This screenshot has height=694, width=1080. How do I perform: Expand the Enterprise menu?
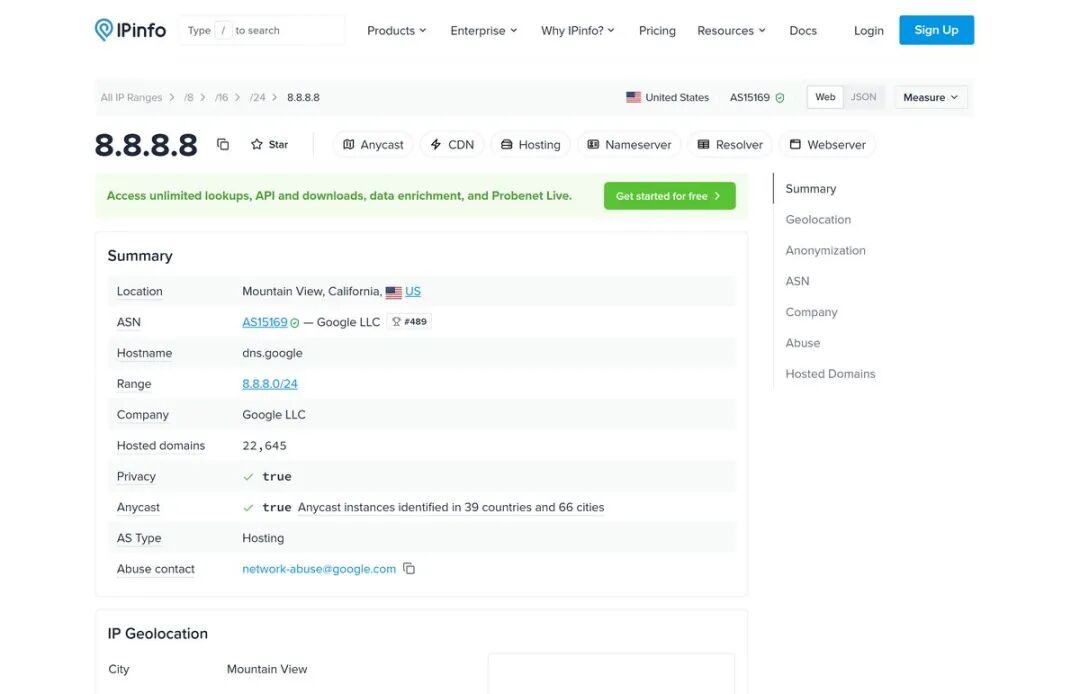click(484, 30)
